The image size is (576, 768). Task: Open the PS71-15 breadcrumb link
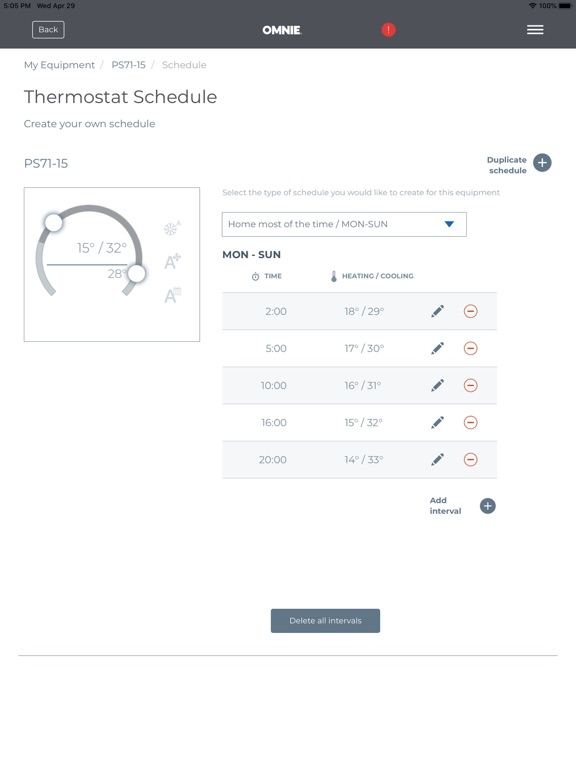(128, 65)
